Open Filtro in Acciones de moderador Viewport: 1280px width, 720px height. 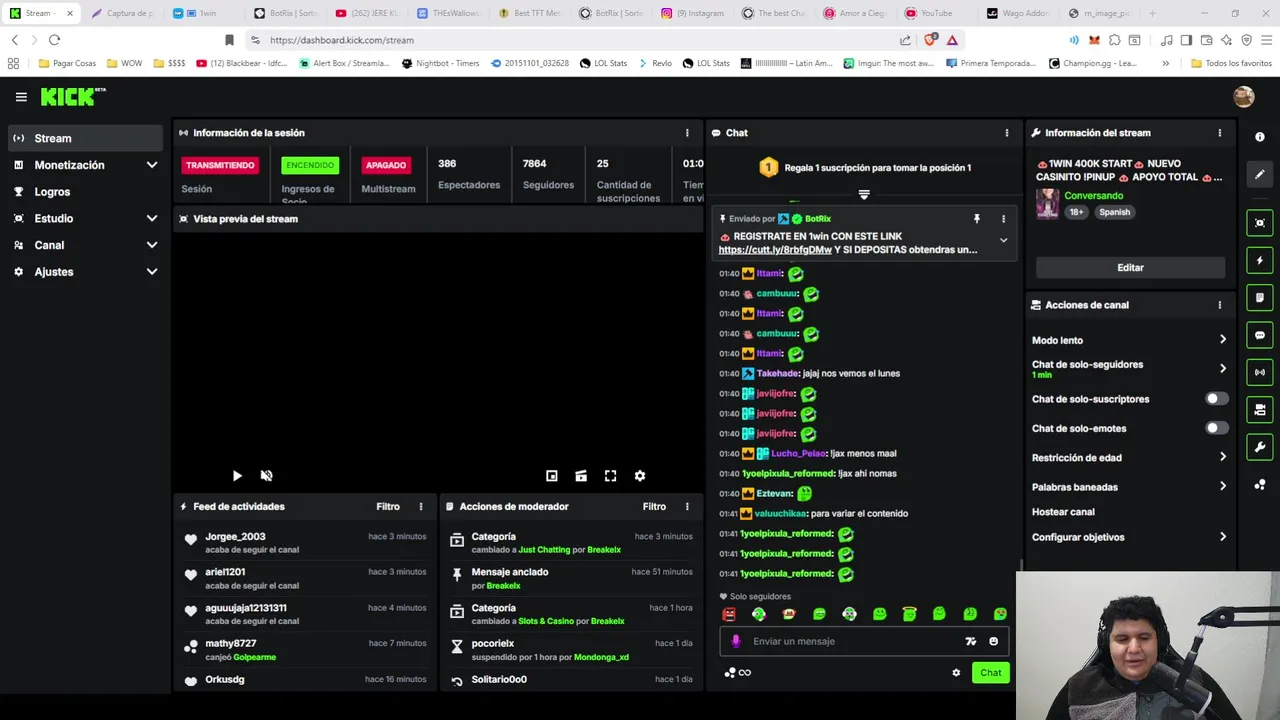[654, 507]
